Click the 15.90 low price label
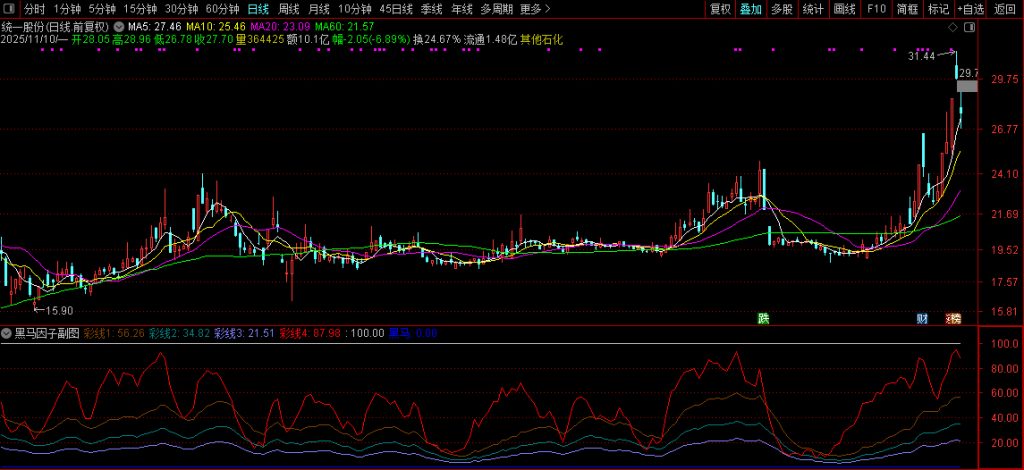Viewport: 1024px width, 470px height. click(59, 311)
